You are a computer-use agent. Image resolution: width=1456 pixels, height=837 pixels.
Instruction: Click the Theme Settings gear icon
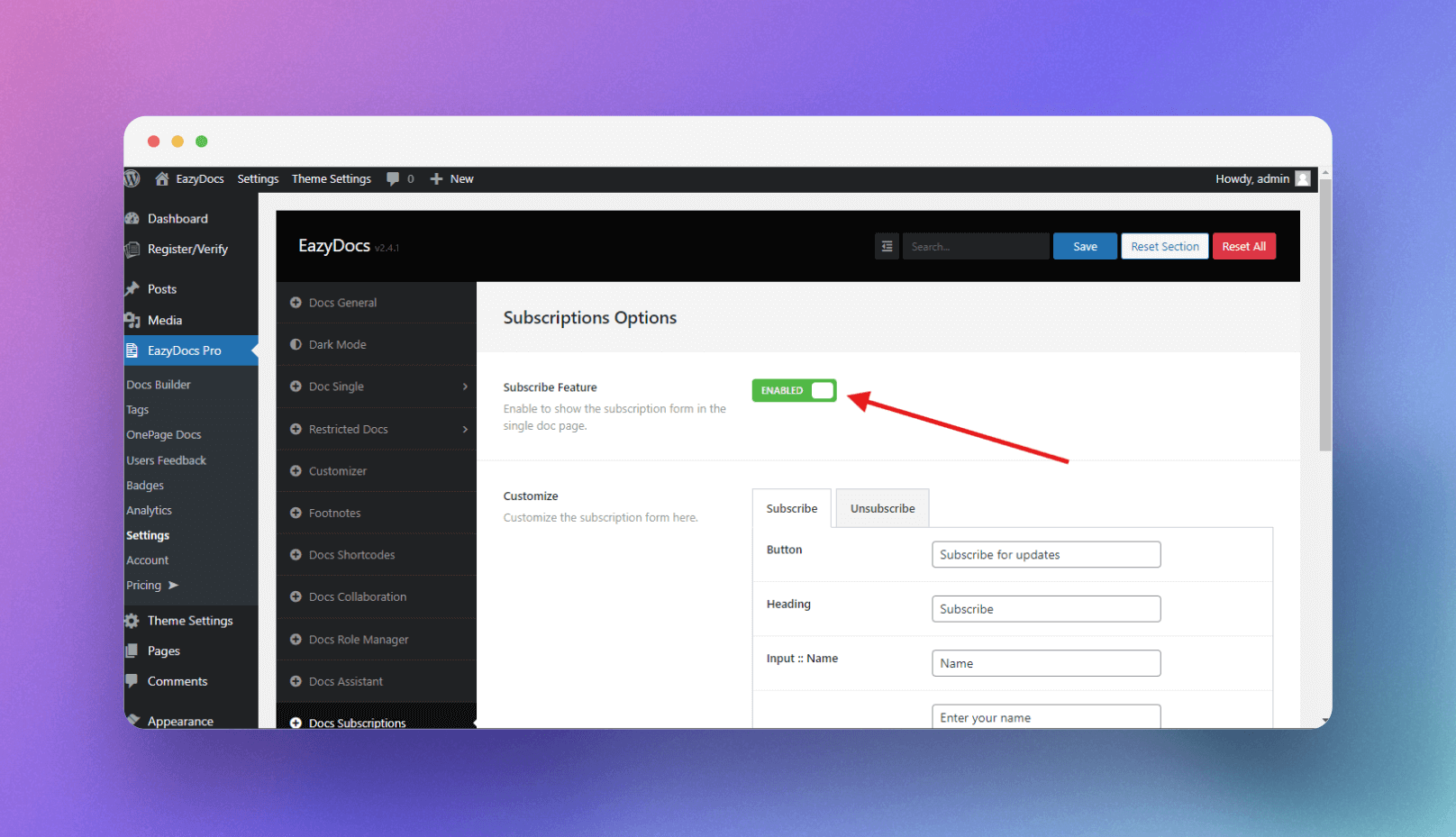pyautogui.click(x=132, y=621)
